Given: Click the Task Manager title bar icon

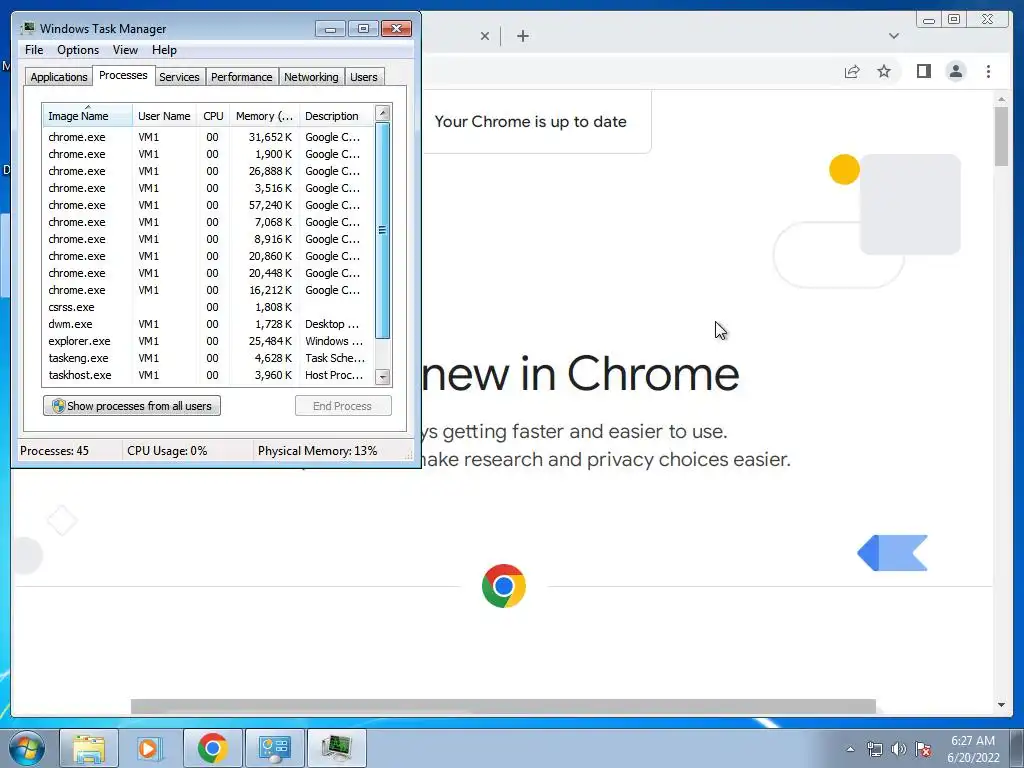Looking at the screenshot, I should (x=27, y=28).
